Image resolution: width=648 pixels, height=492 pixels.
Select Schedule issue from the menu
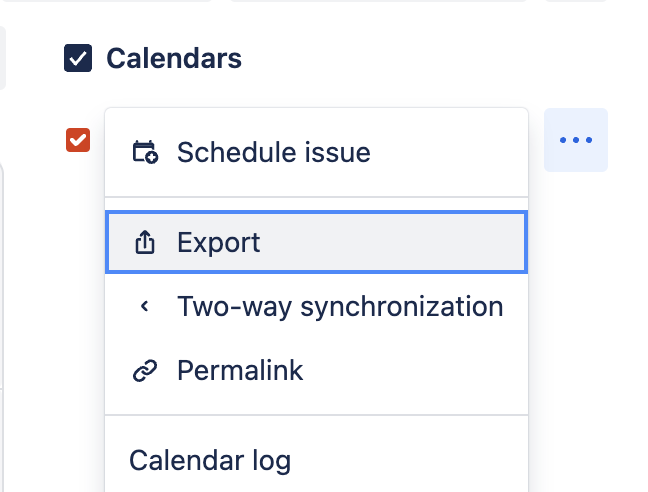(x=273, y=153)
